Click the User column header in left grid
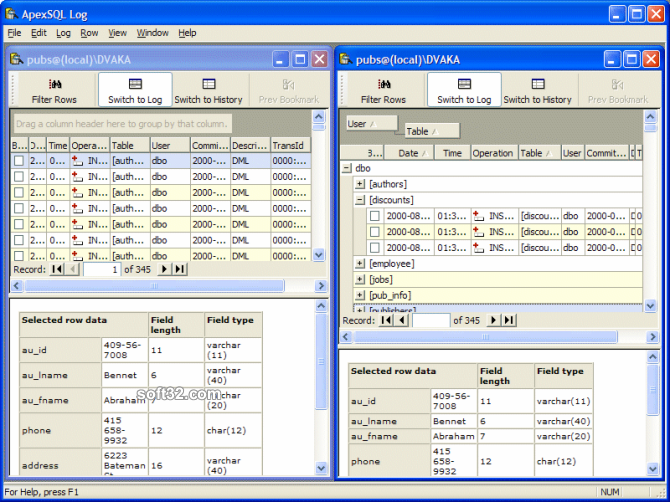 click(x=170, y=146)
